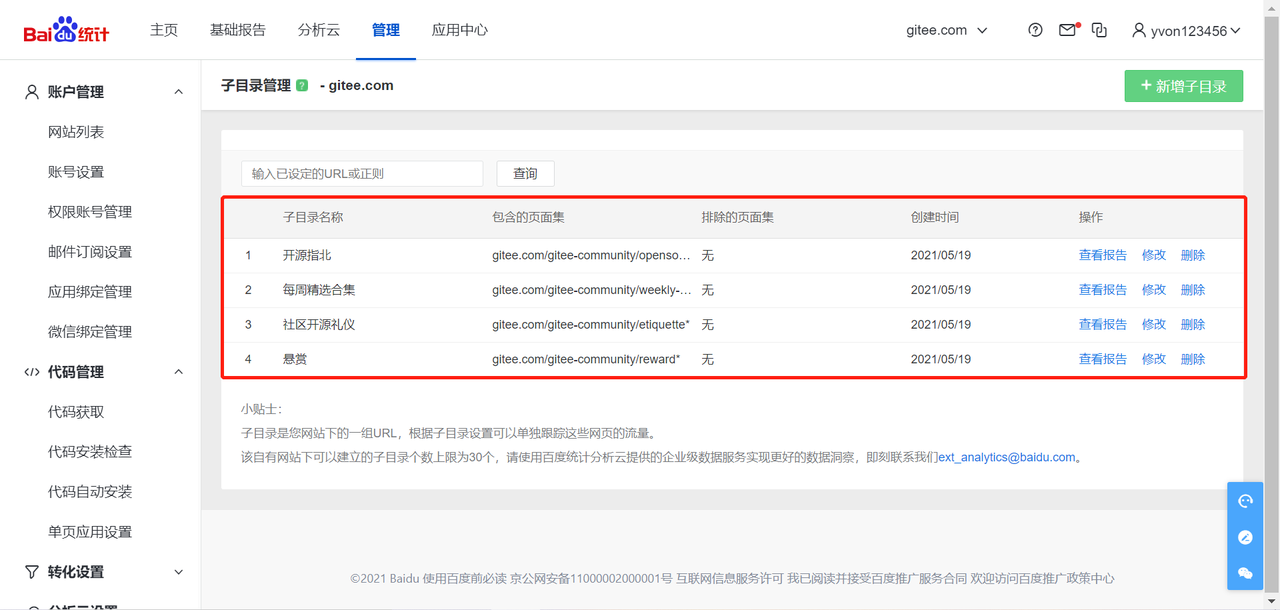Open 权限账号管理 in the sidebar
Viewport: 1280px width, 610px height.
(90, 212)
